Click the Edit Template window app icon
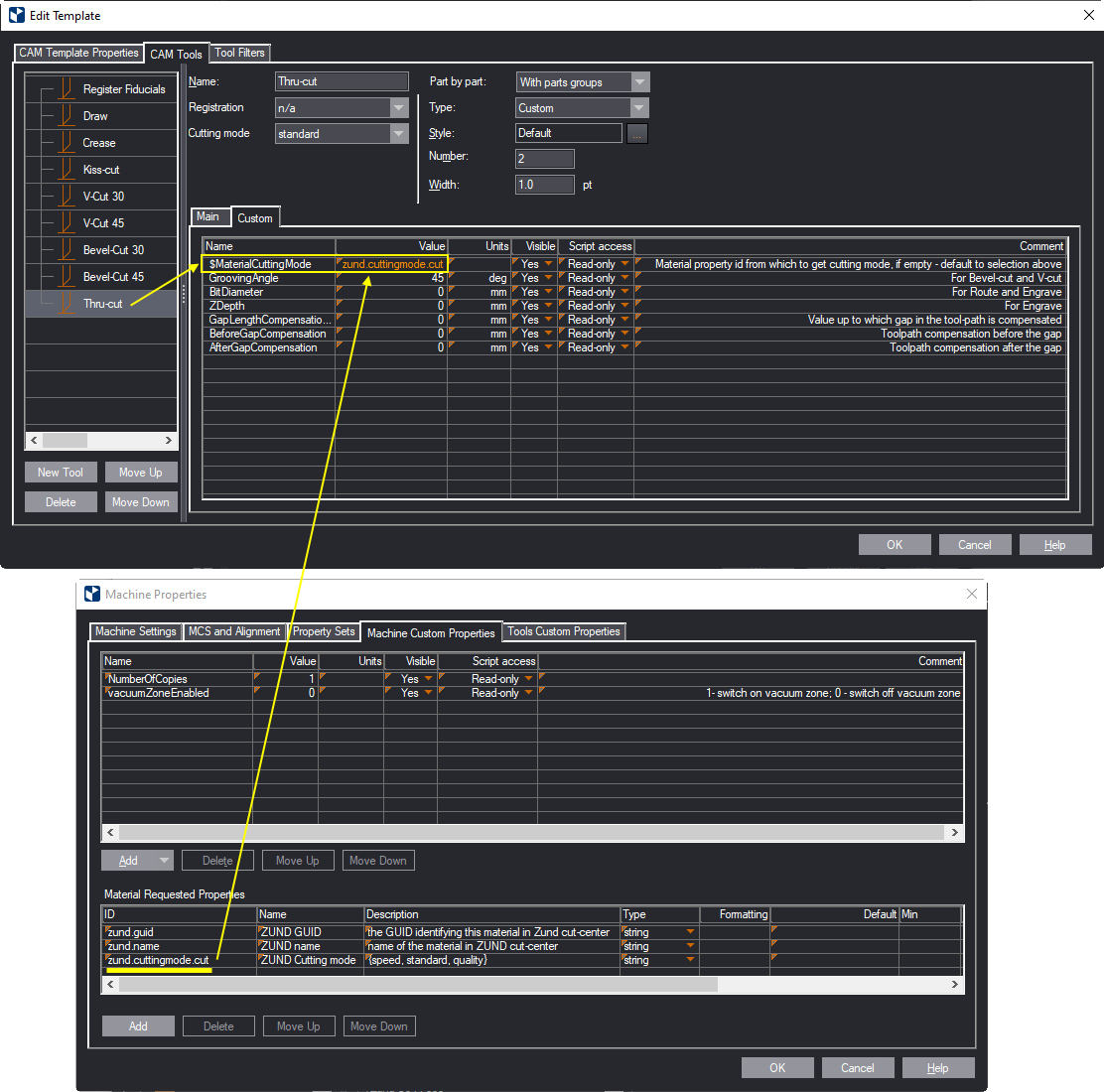1104x1092 pixels. [x=16, y=15]
